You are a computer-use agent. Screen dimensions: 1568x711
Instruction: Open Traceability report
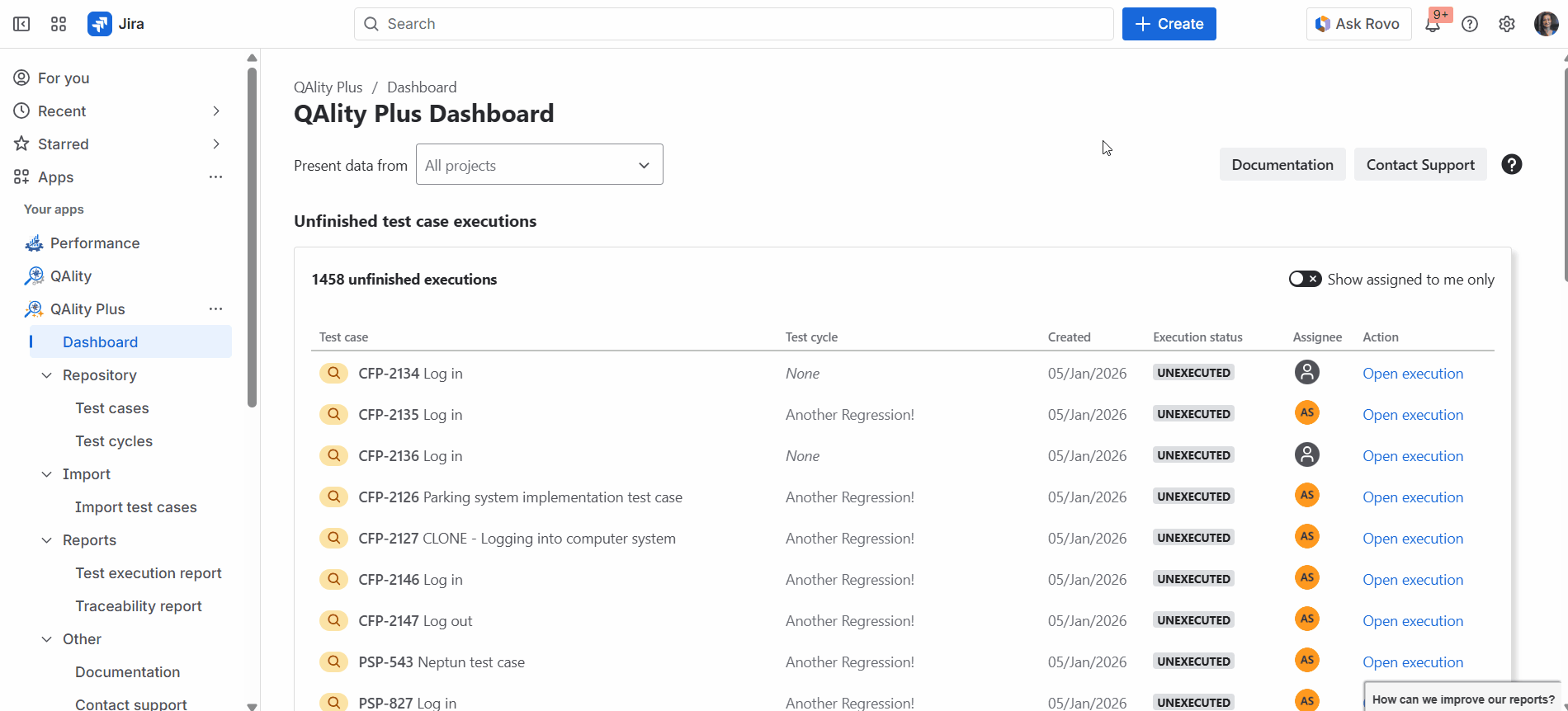click(139, 606)
